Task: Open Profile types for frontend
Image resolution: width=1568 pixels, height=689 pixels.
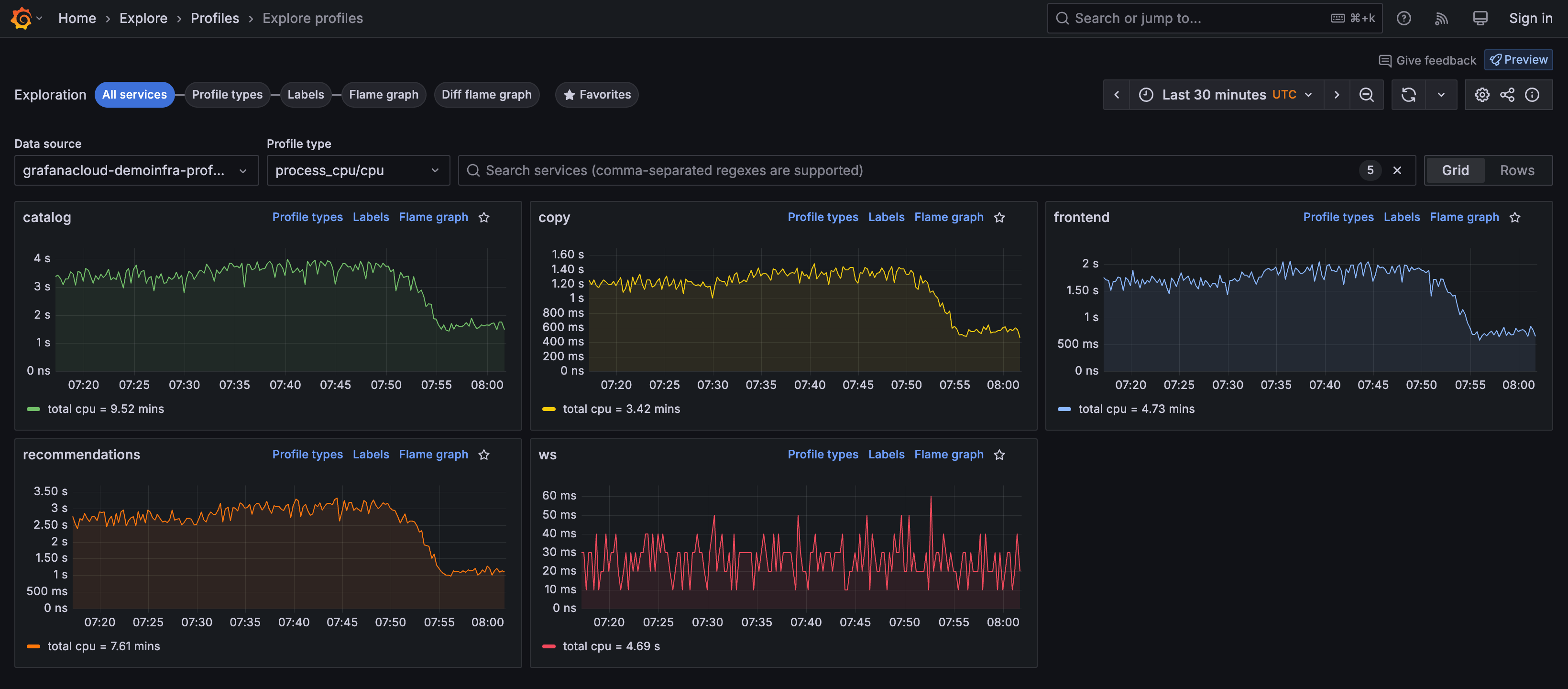Action: click(1338, 218)
